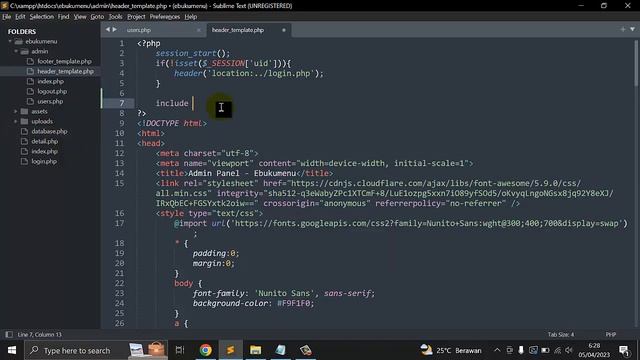Click the session_start line of code
Image resolution: width=640 pixels, height=360 pixels.
193,53
